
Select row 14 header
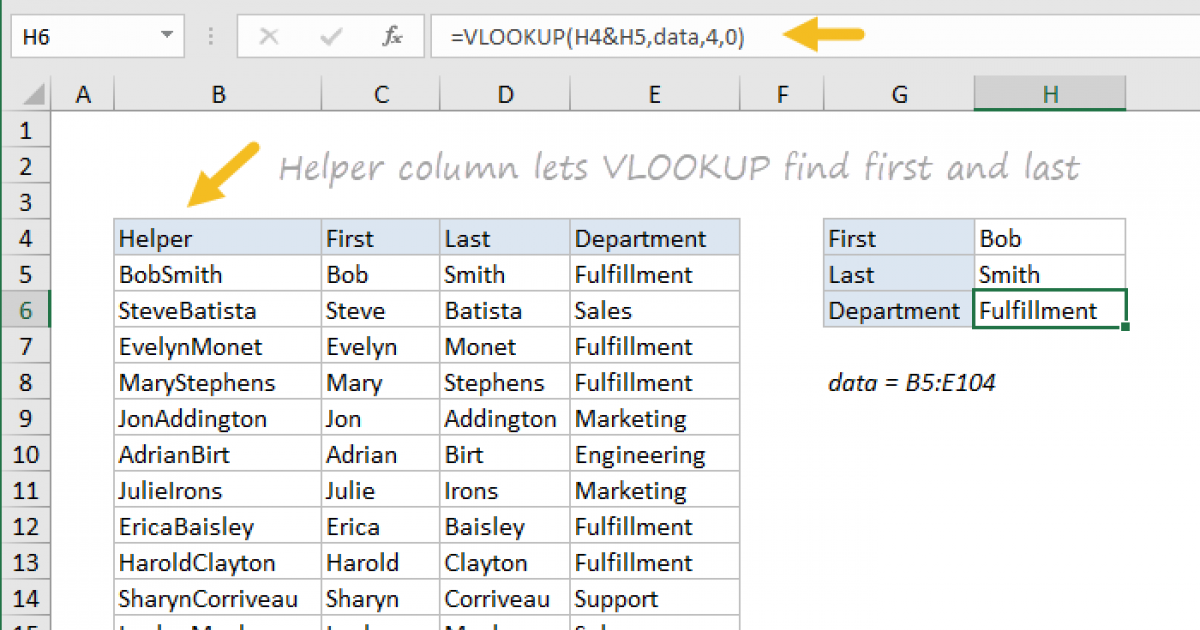pos(26,597)
